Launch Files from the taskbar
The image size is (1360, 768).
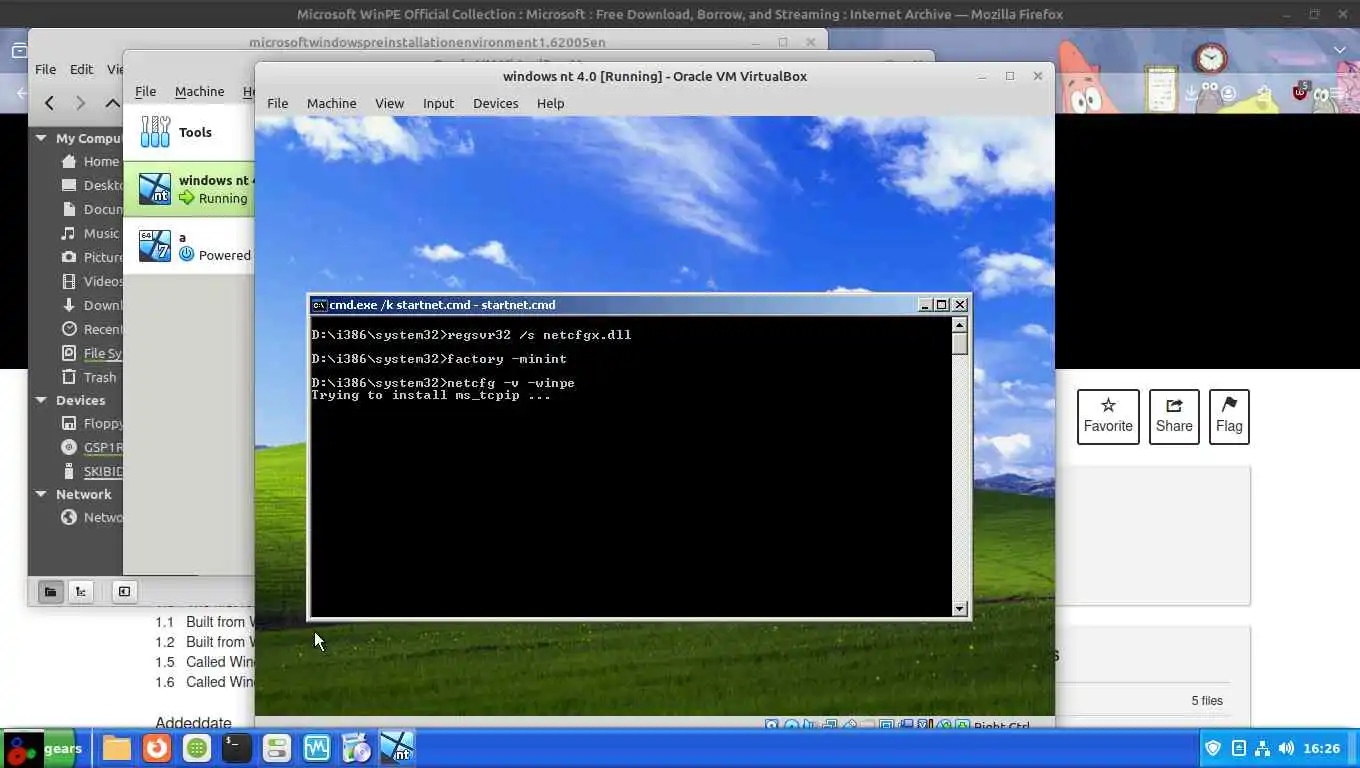(x=116, y=748)
